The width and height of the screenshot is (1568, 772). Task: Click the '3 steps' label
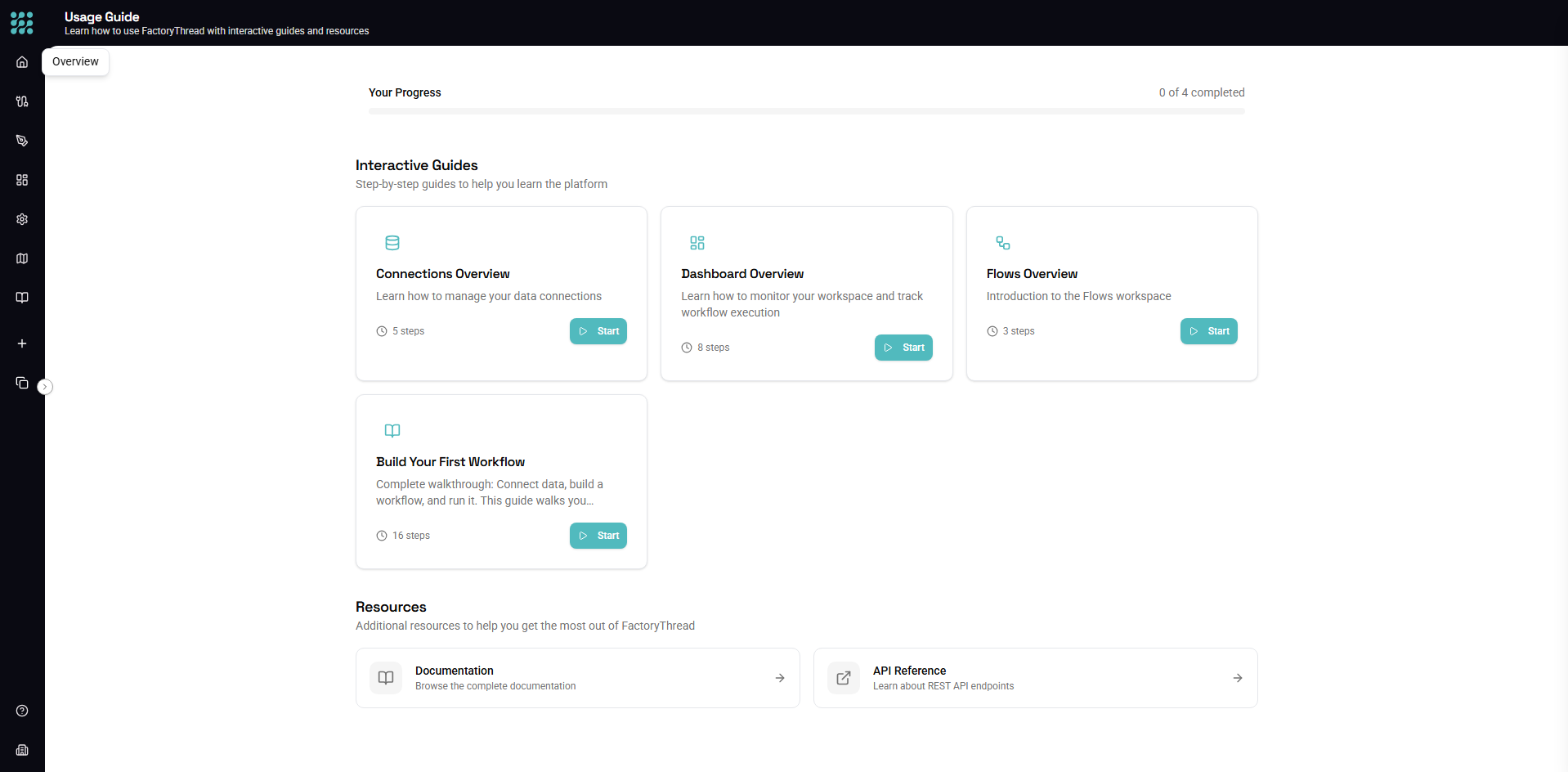pyautogui.click(x=1019, y=331)
